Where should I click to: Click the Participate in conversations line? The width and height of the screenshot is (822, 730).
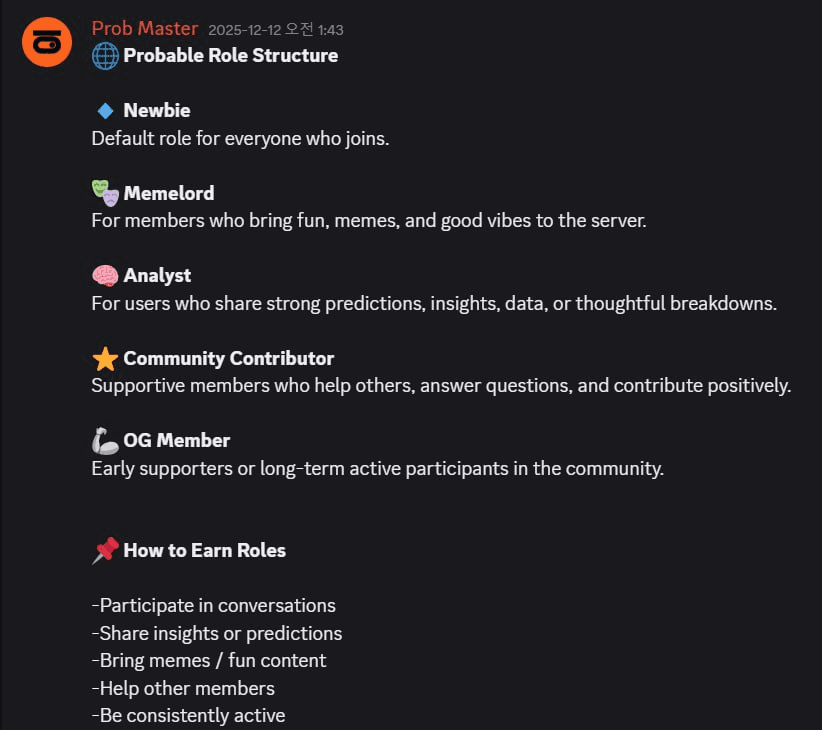pyautogui.click(x=214, y=606)
